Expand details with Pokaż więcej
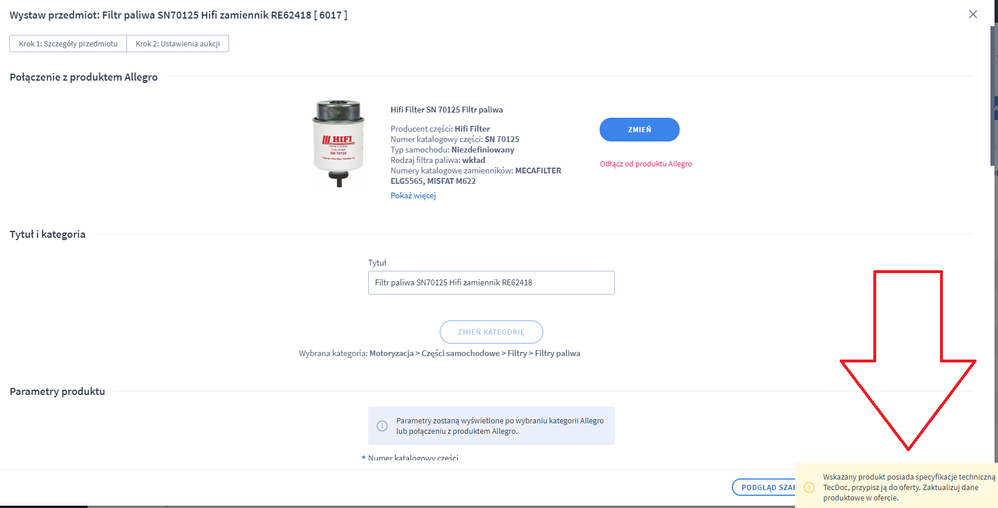The height and width of the screenshot is (508, 998). 413,196
